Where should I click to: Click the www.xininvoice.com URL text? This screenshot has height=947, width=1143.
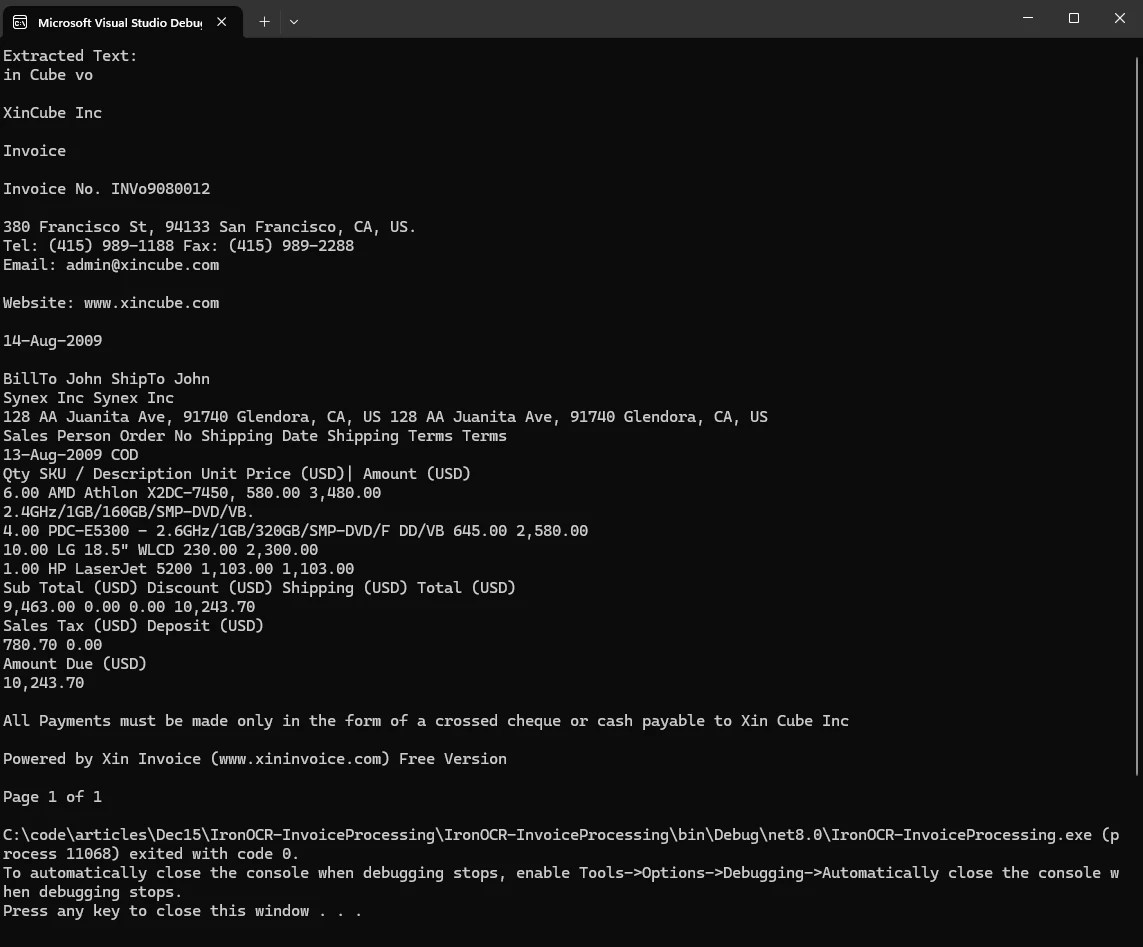coord(300,759)
